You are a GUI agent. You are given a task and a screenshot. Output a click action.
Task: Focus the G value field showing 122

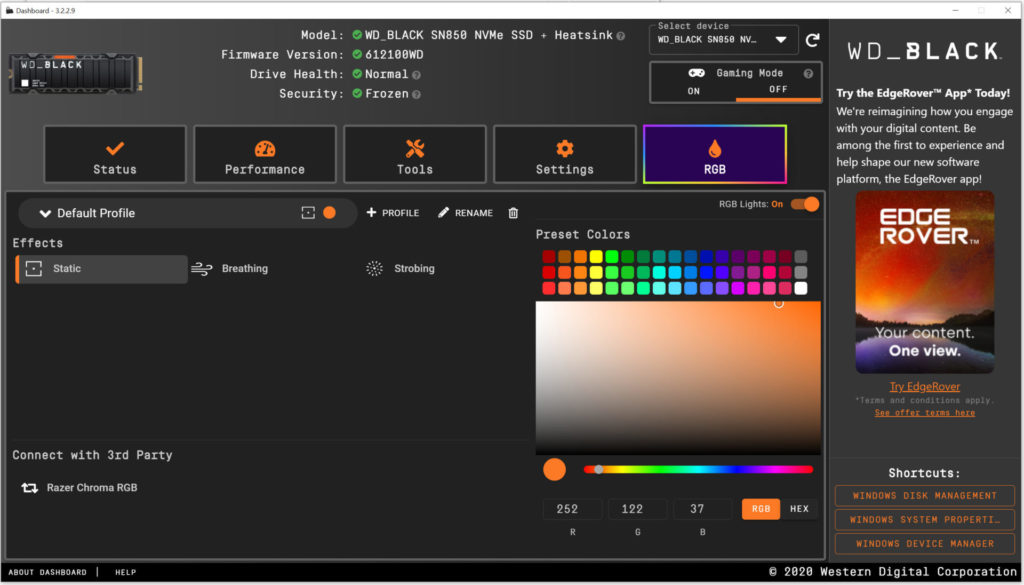tap(637, 509)
